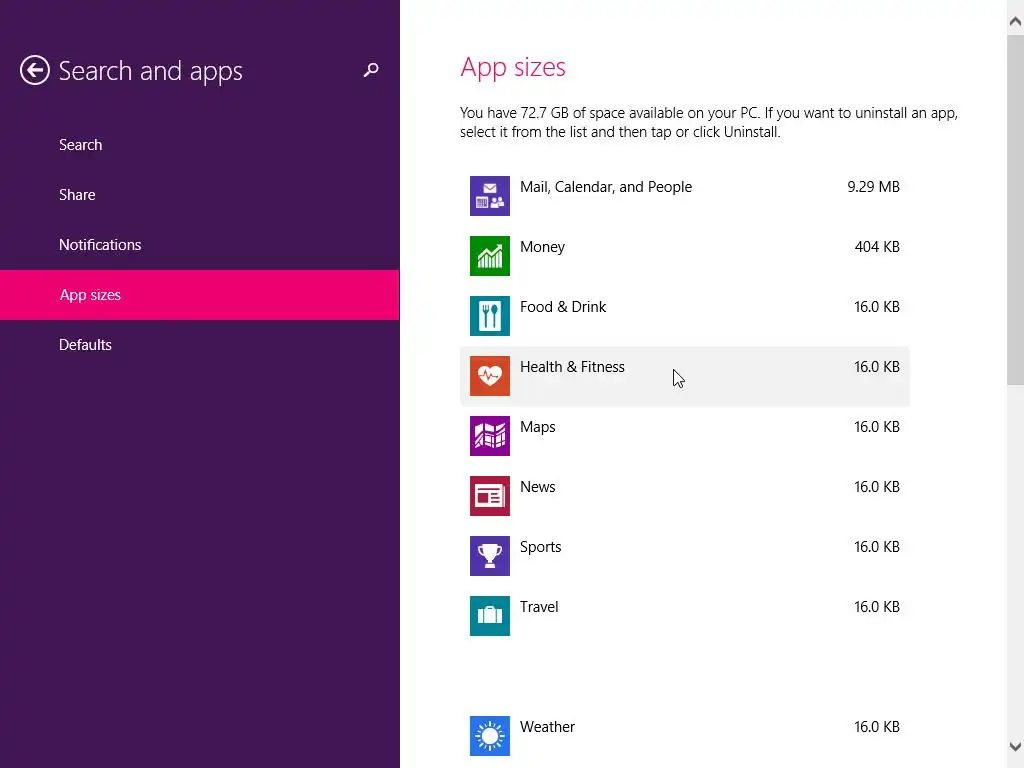Select the red News app icon
The height and width of the screenshot is (768, 1024).
(x=490, y=496)
